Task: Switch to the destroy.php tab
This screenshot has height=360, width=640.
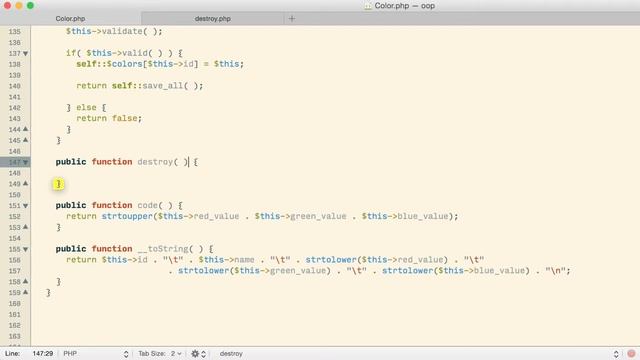Action: coord(213,19)
